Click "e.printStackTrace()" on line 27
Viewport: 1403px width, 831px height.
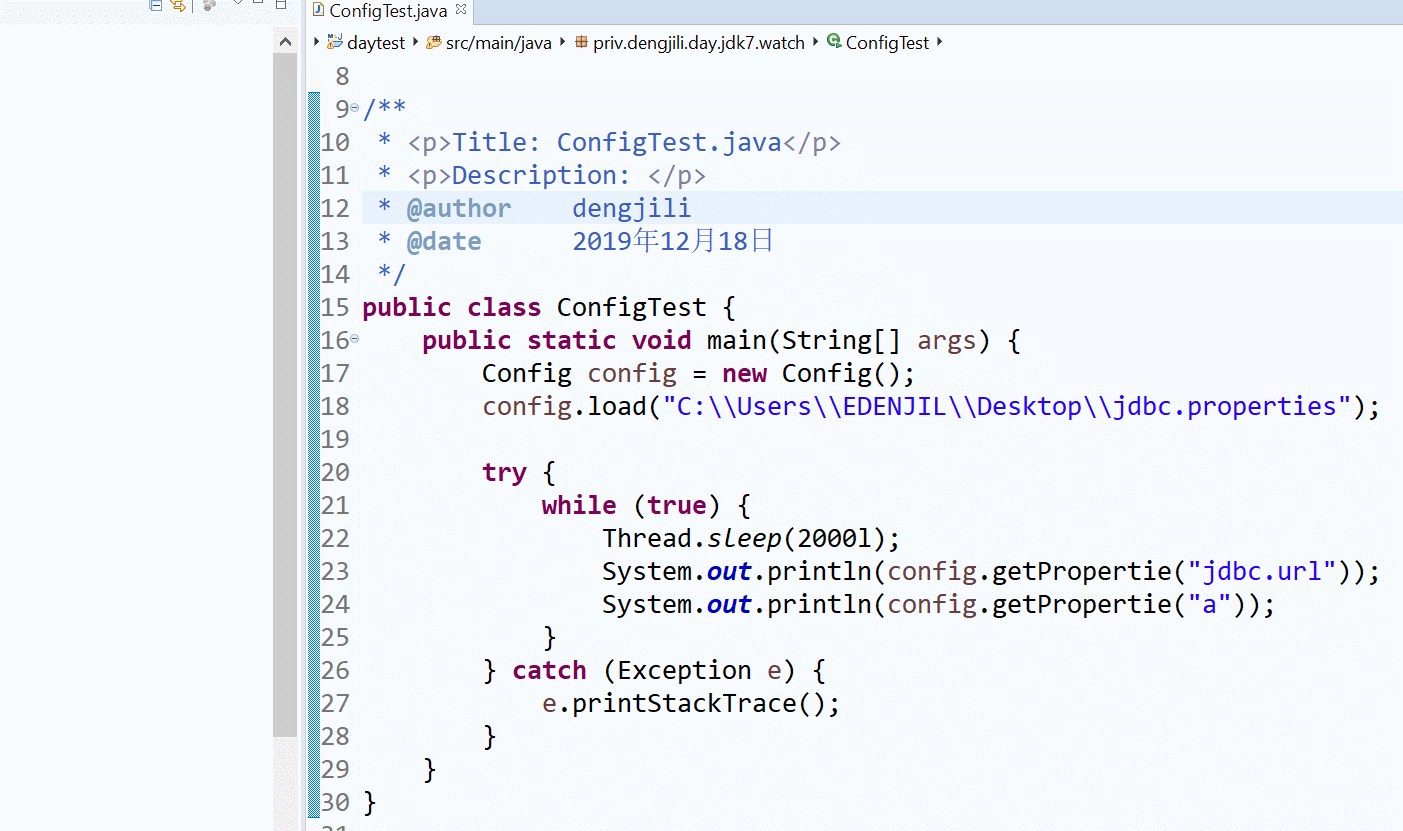click(x=684, y=703)
